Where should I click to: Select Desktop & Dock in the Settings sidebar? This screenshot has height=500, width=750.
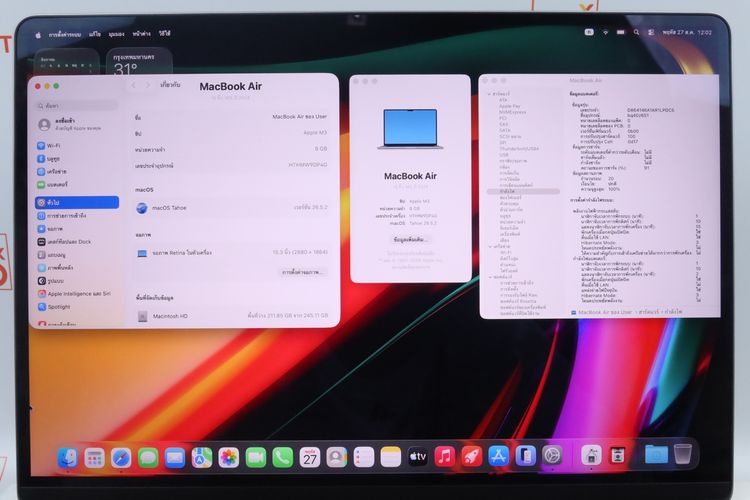pyautogui.click(x=77, y=242)
